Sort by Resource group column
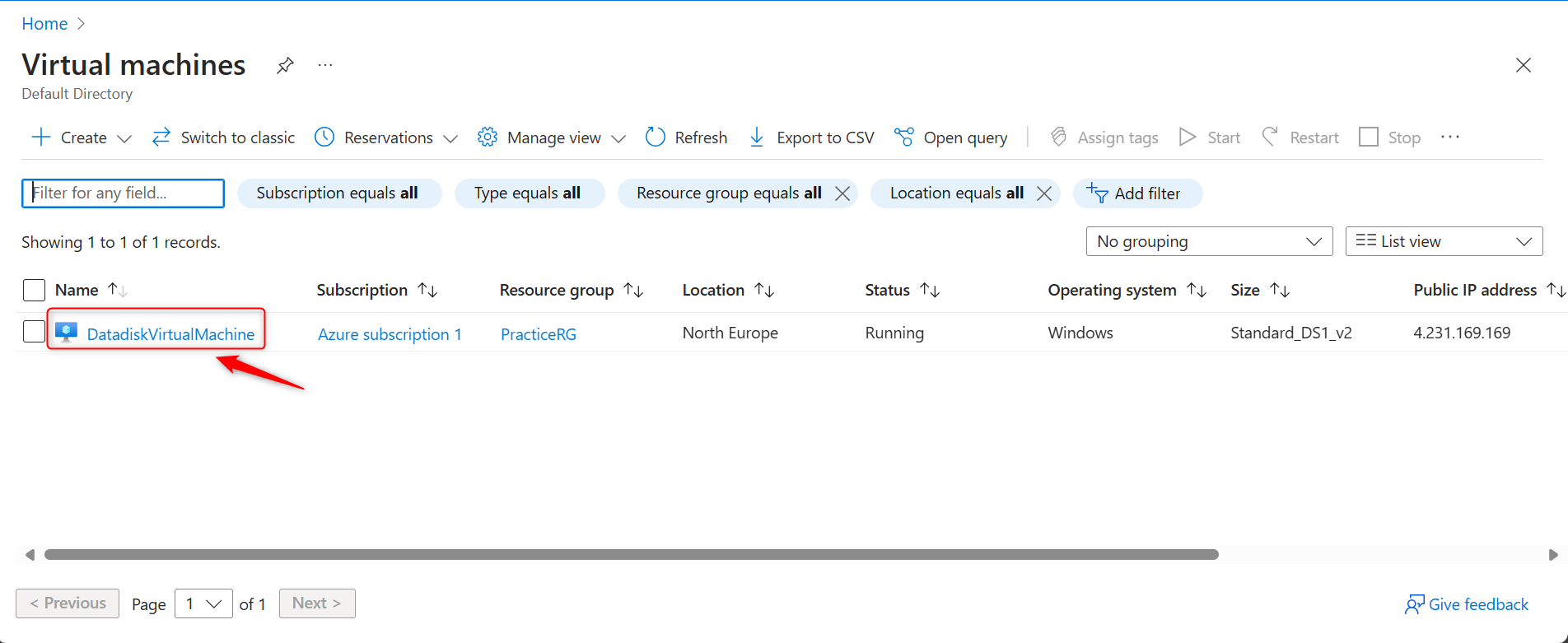This screenshot has height=643, width=1568. pos(572,290)
